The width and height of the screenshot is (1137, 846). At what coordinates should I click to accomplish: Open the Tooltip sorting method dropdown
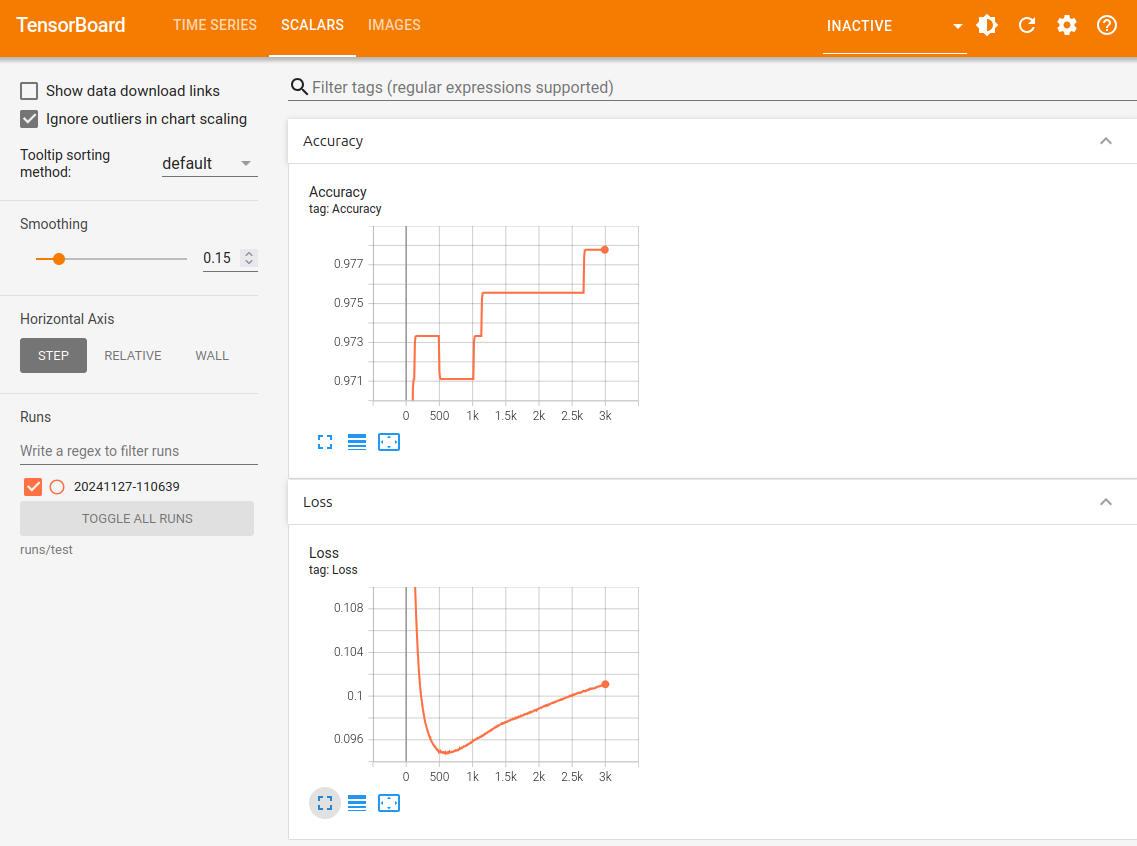click(x=209, y=164)
